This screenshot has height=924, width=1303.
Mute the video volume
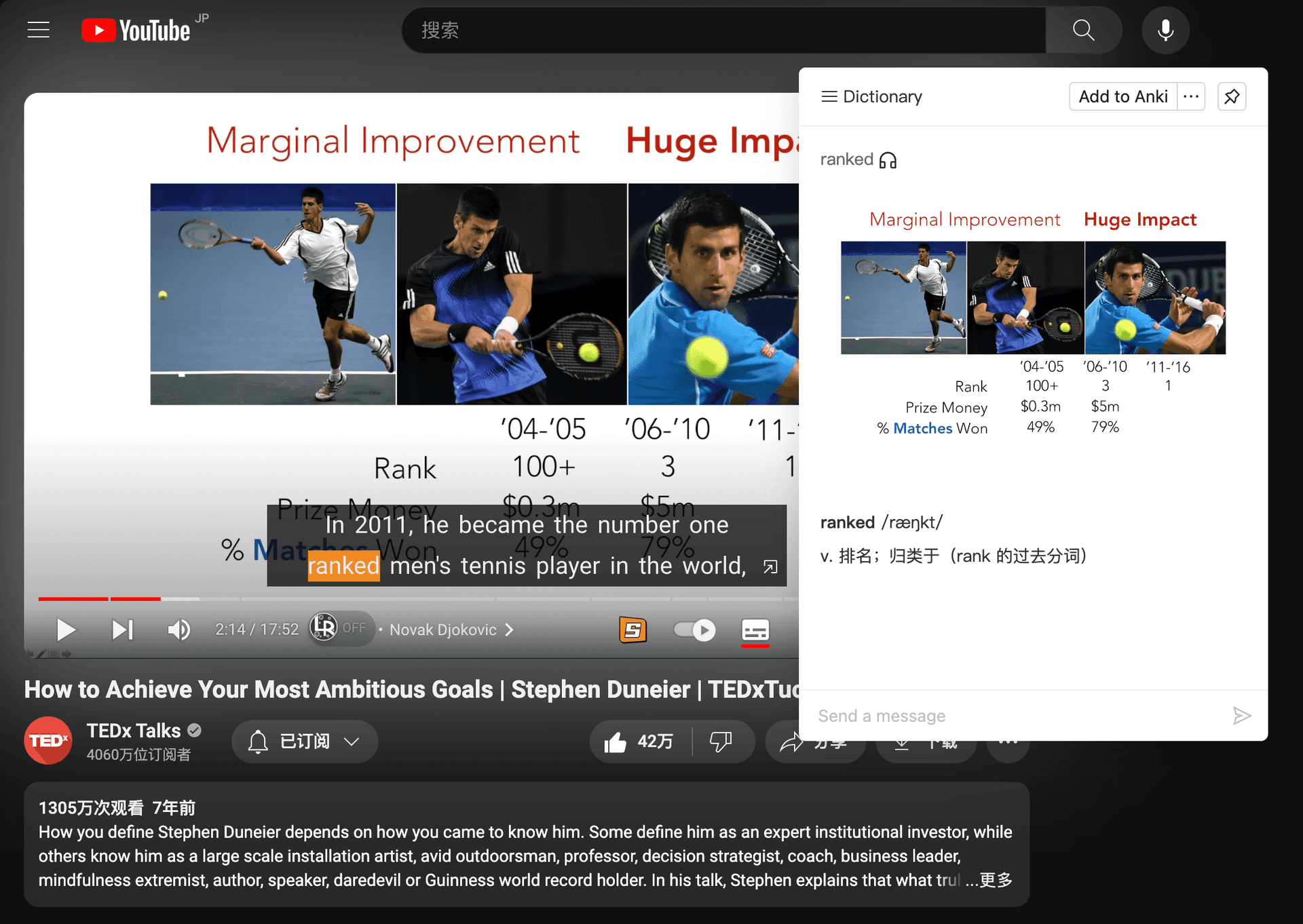(x=179, y=630)
